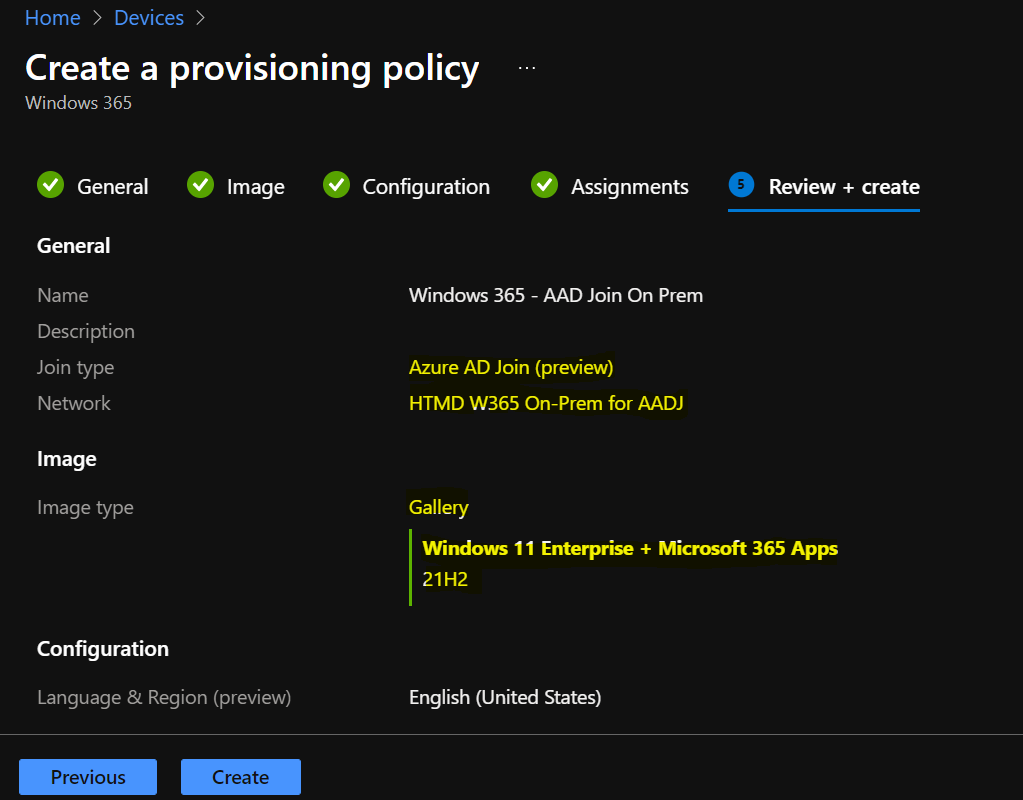Click the 'Network' field label

(x=74, y=403)
